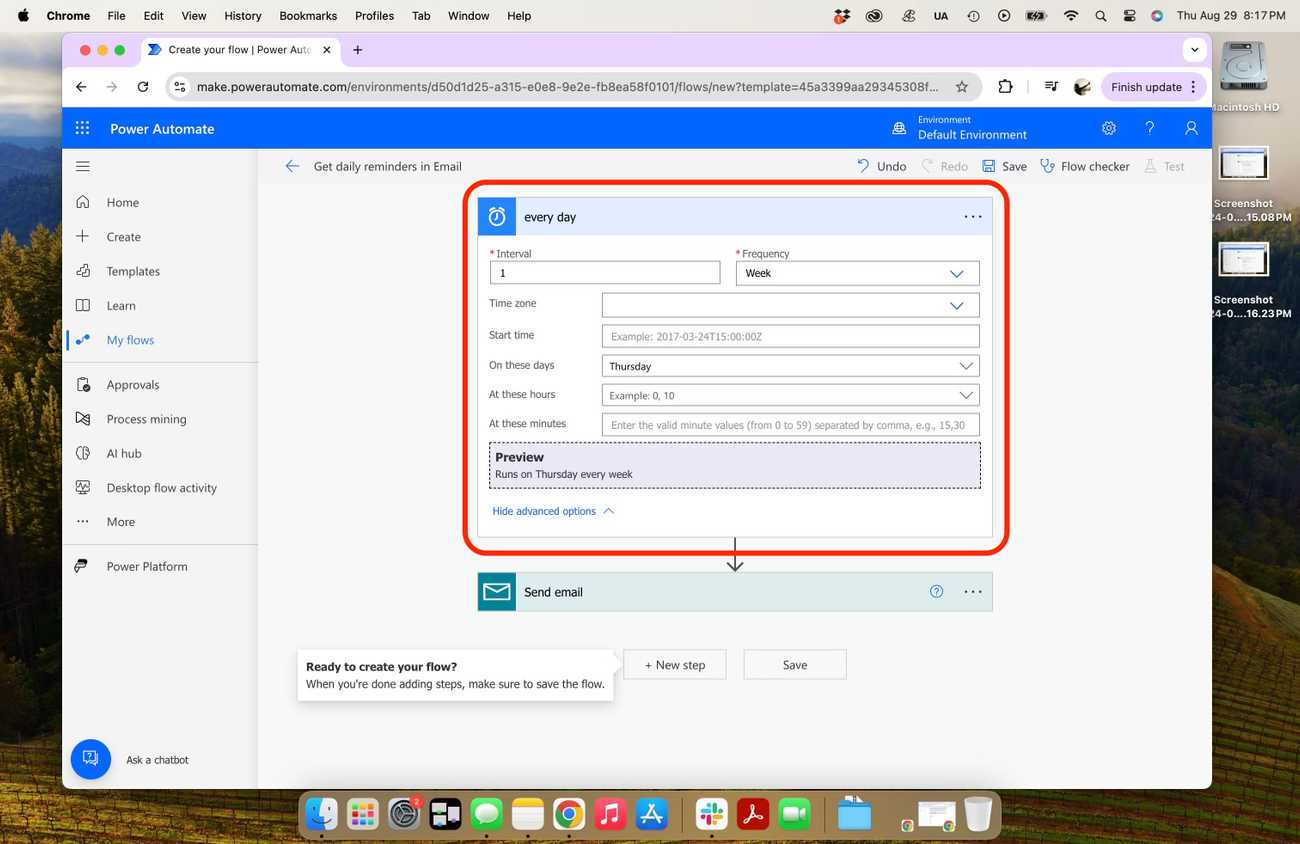Click the Finish update Chrome button
Image resolution: width=1300 pixels, height=844 pixels.
1153,87
